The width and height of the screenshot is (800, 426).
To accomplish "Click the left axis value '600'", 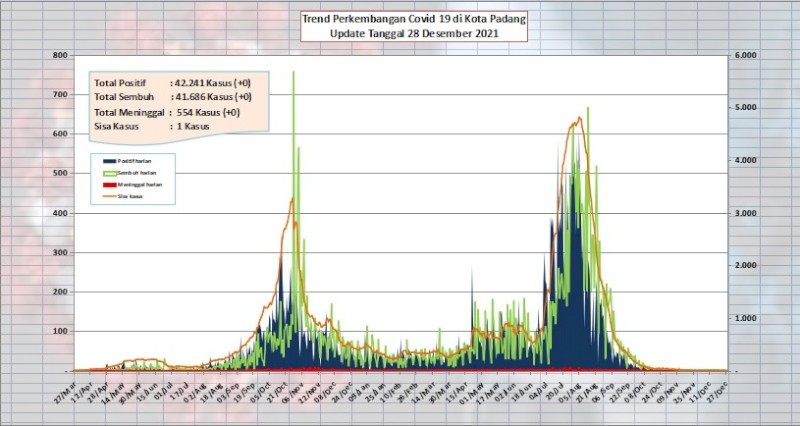I will (59, 134).
